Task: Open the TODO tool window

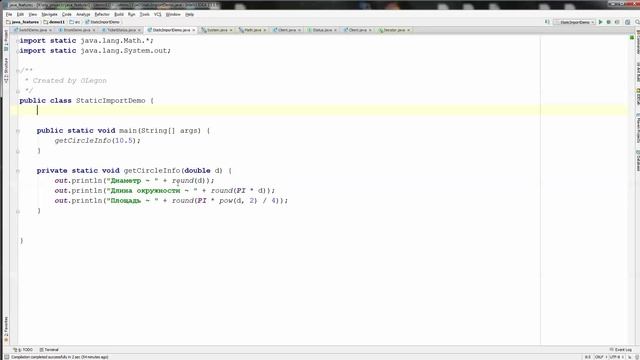Action: pyautogui.click(x=23, y=350)
